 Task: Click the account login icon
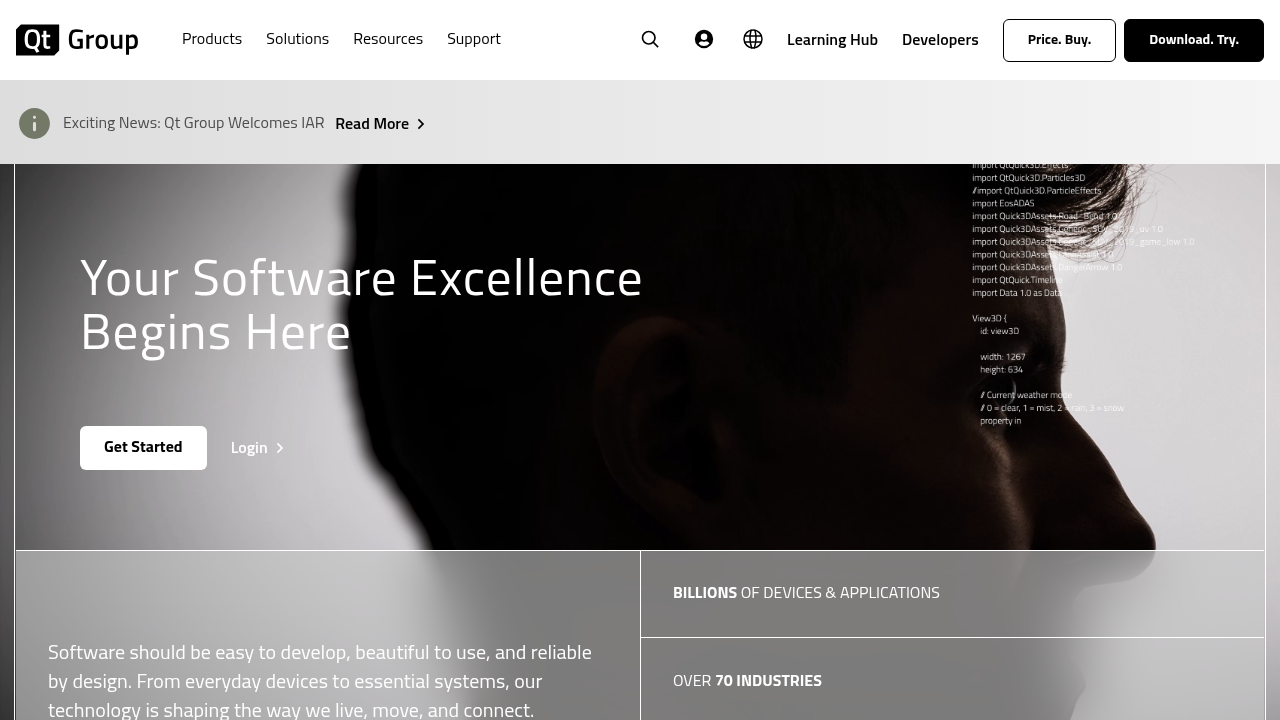704,39
